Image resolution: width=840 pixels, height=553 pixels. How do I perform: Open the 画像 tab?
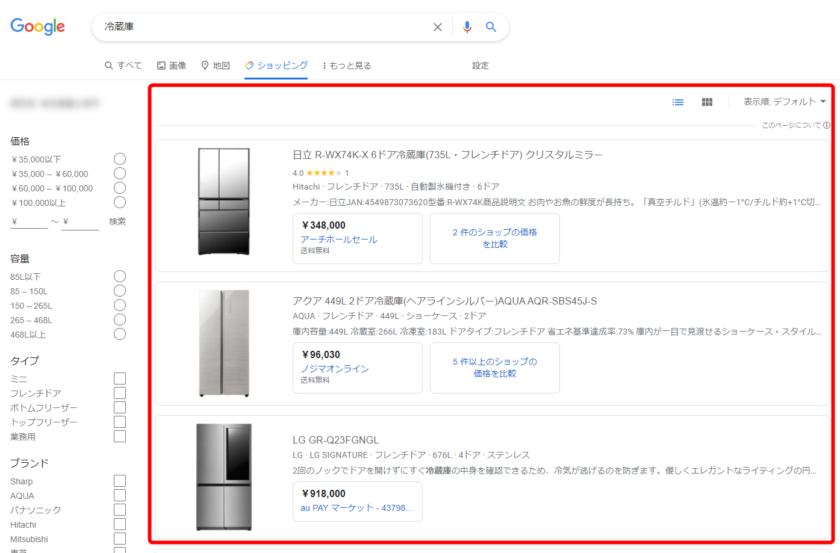coord(171,65)
